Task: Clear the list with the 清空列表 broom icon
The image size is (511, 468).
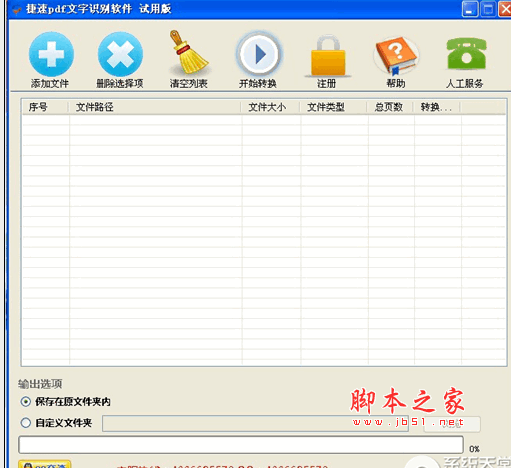Action: 189,52
